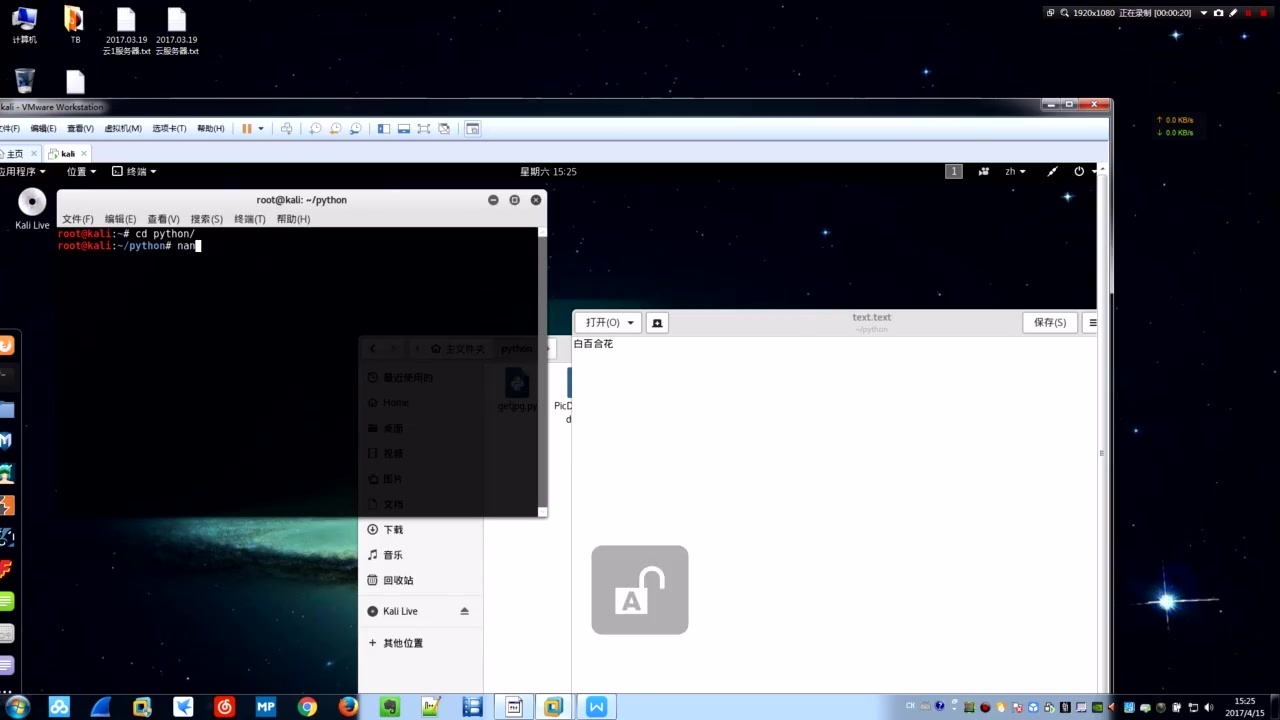
Task: Revert to snapshot using the clock-arrow icon
Action: pyautogui.click(x=335, y=128)
